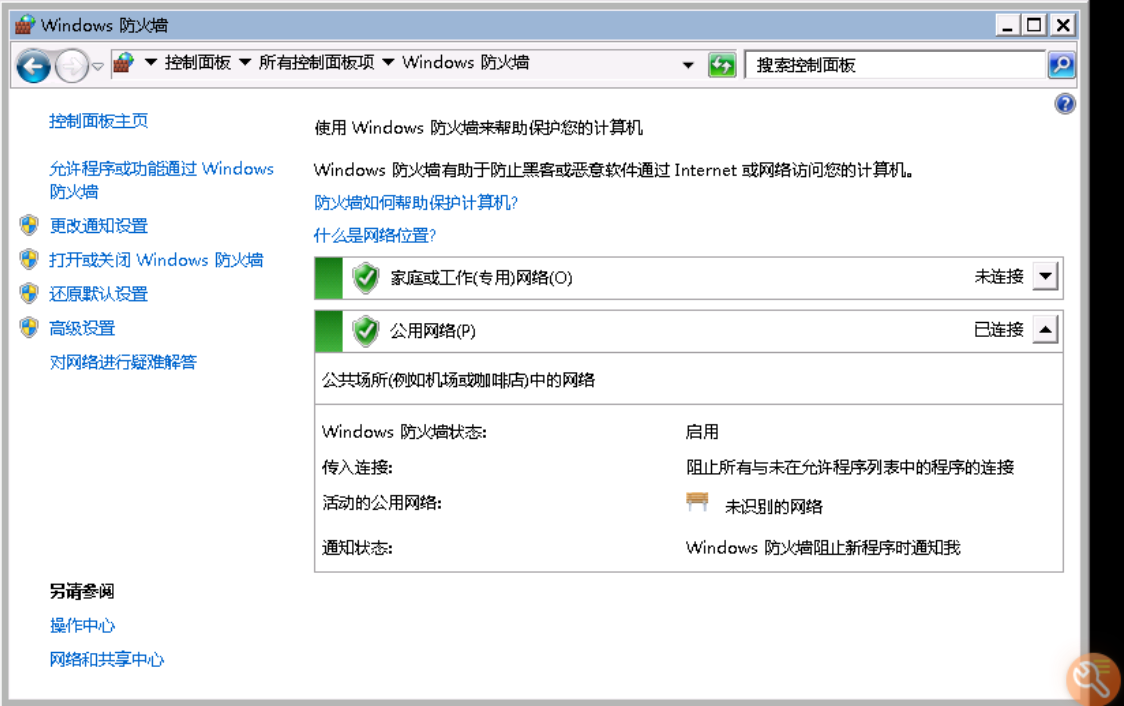Open 打开或关闭 Windows 防火墙 link
The width and height of the screenshot is (1124, 706).
[x=156, y=259]
